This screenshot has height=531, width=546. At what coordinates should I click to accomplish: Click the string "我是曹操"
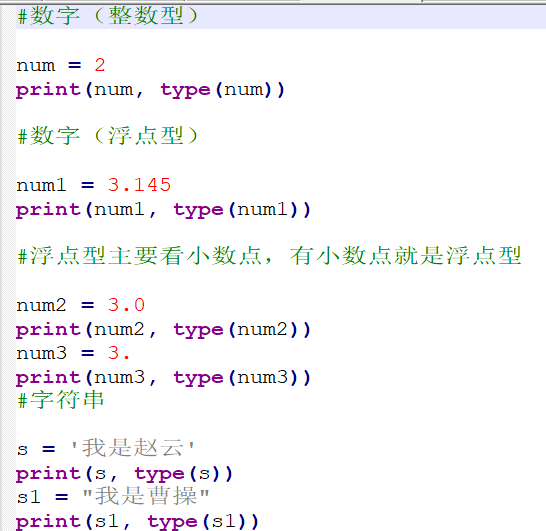[146, 496]
